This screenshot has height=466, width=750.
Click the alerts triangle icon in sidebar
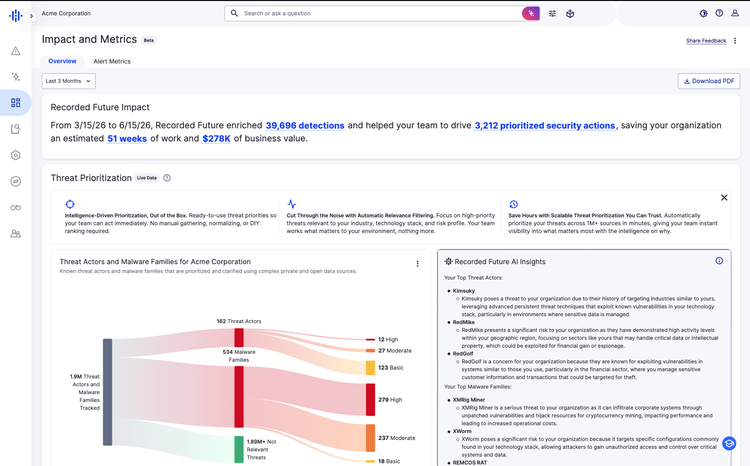[x=16, y=51]
